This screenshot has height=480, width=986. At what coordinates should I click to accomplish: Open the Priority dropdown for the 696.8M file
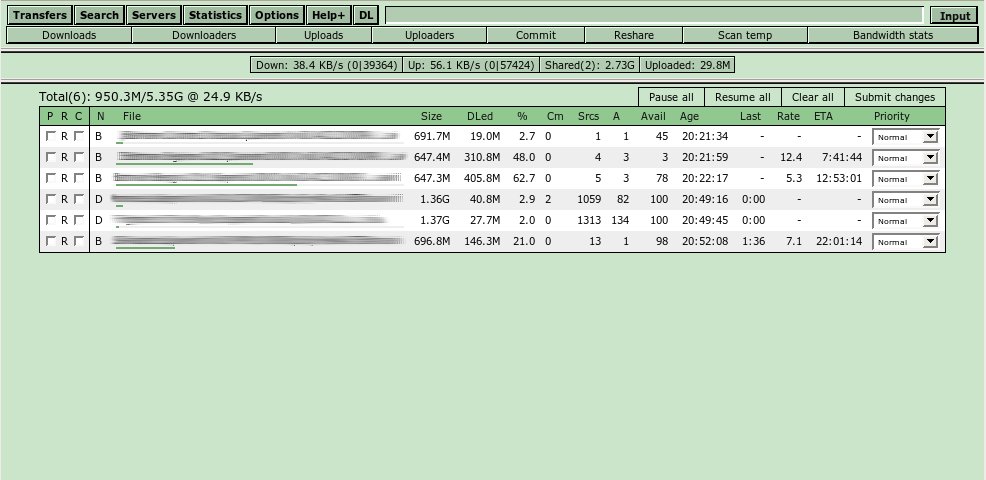point(905,241)
